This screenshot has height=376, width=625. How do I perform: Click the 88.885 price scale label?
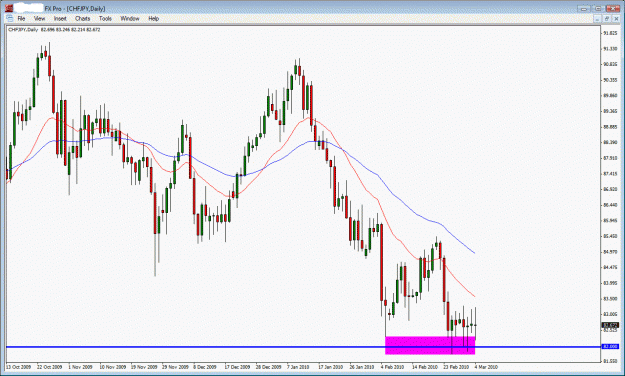(610, 127)
